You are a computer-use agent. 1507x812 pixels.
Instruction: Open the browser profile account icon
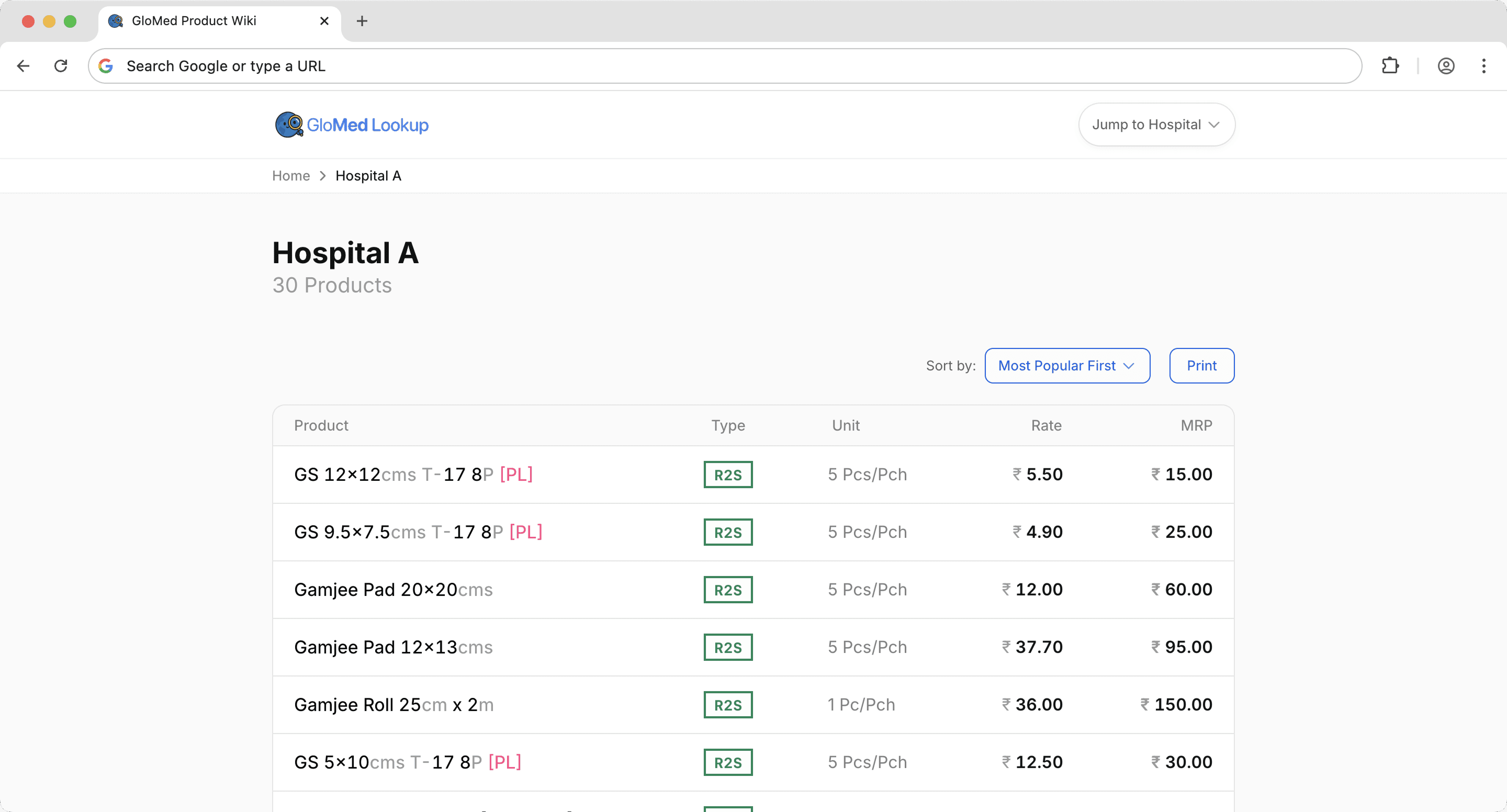(x=1446, y=66)
